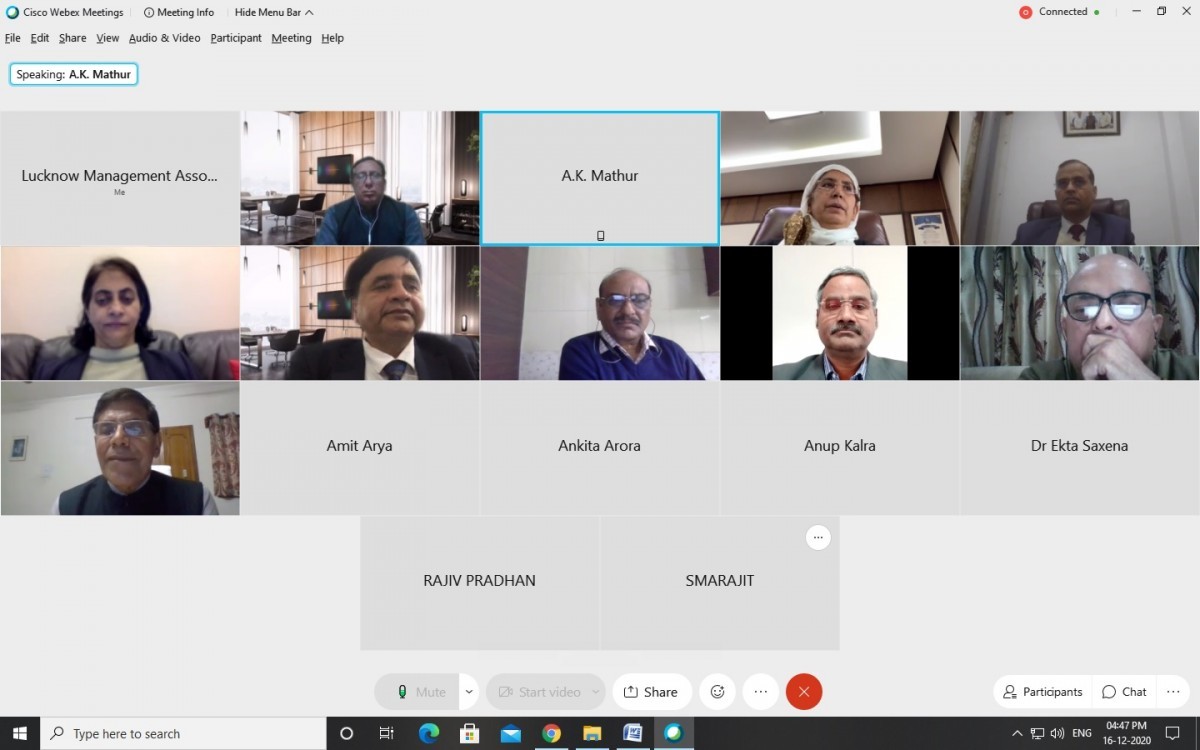The height and width of the screenshot is (750, 1200).
Task: Open the Share menu
Action: 73,38
